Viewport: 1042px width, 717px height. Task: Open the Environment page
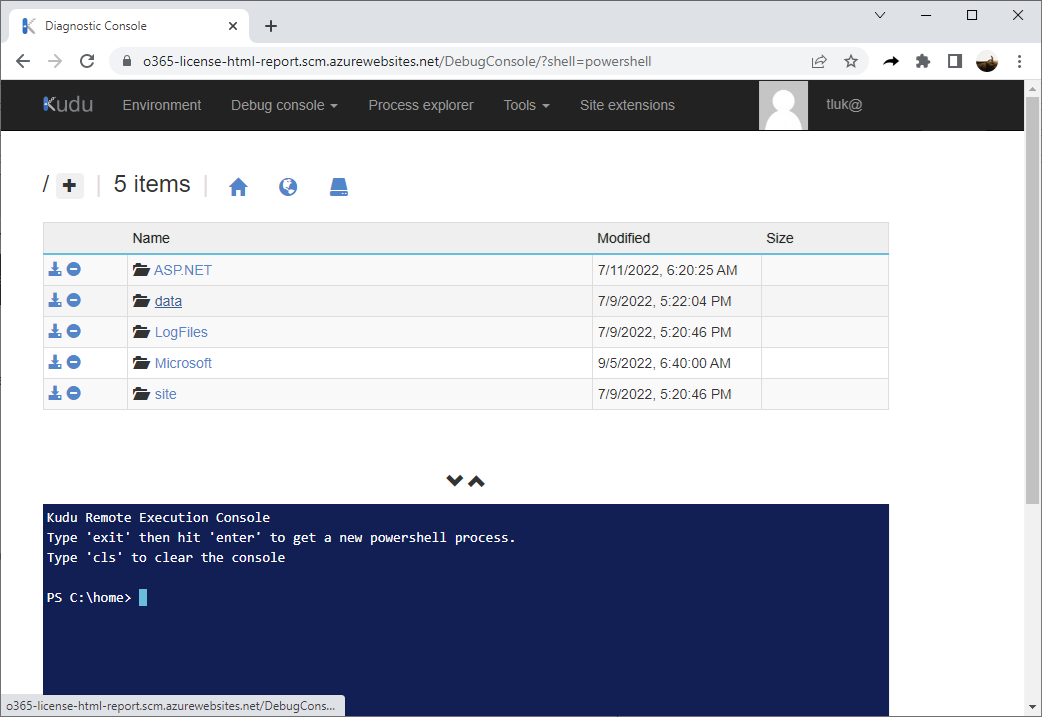click(x=161, y=105)
